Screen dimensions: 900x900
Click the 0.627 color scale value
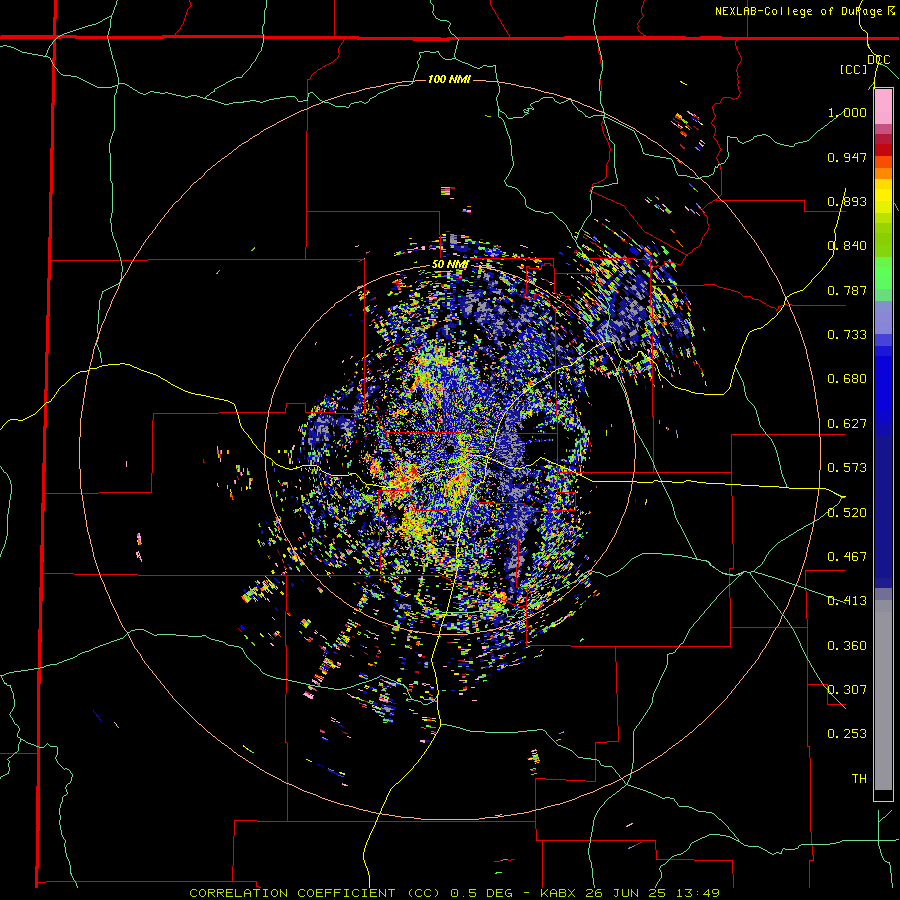click(847, 424)
